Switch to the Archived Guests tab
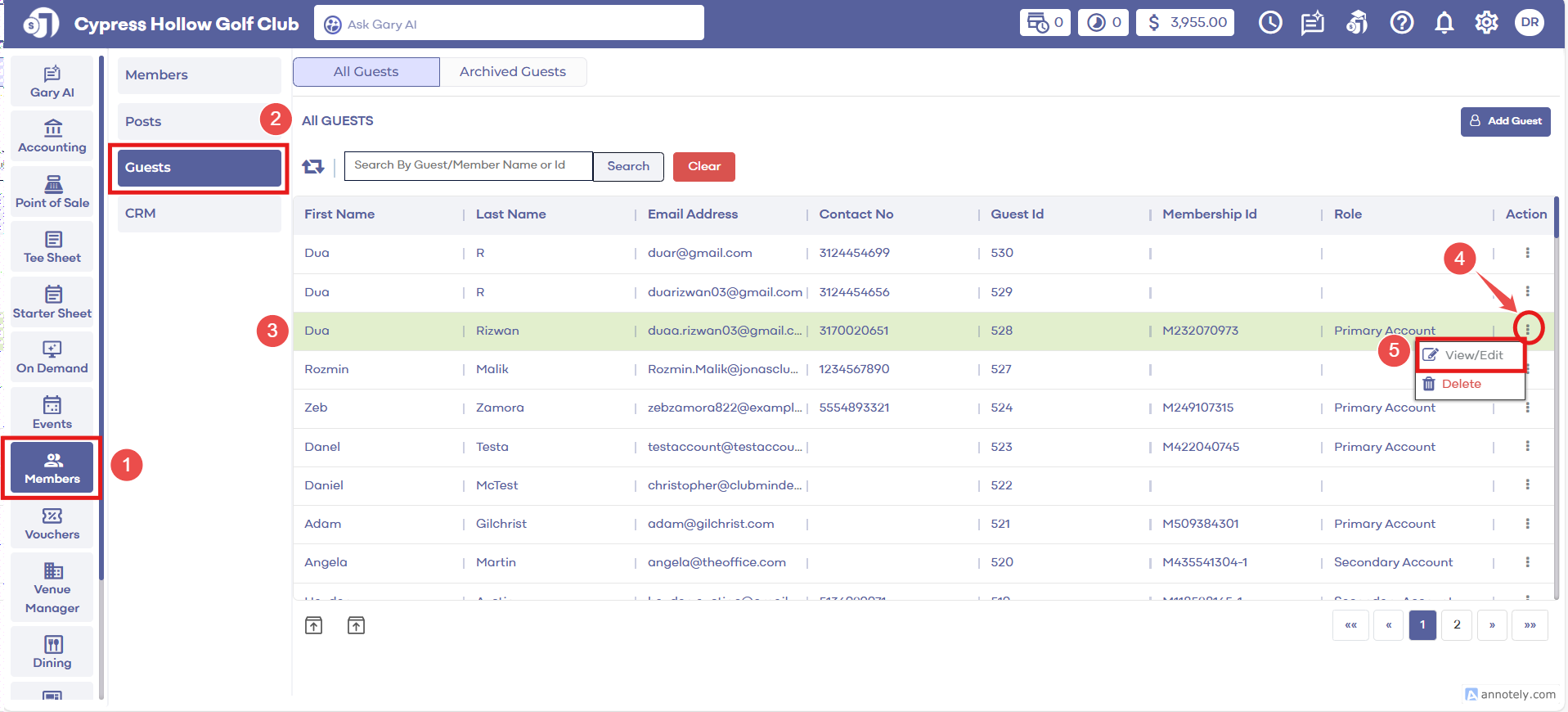1568x712 pixels. coord(512,72)
